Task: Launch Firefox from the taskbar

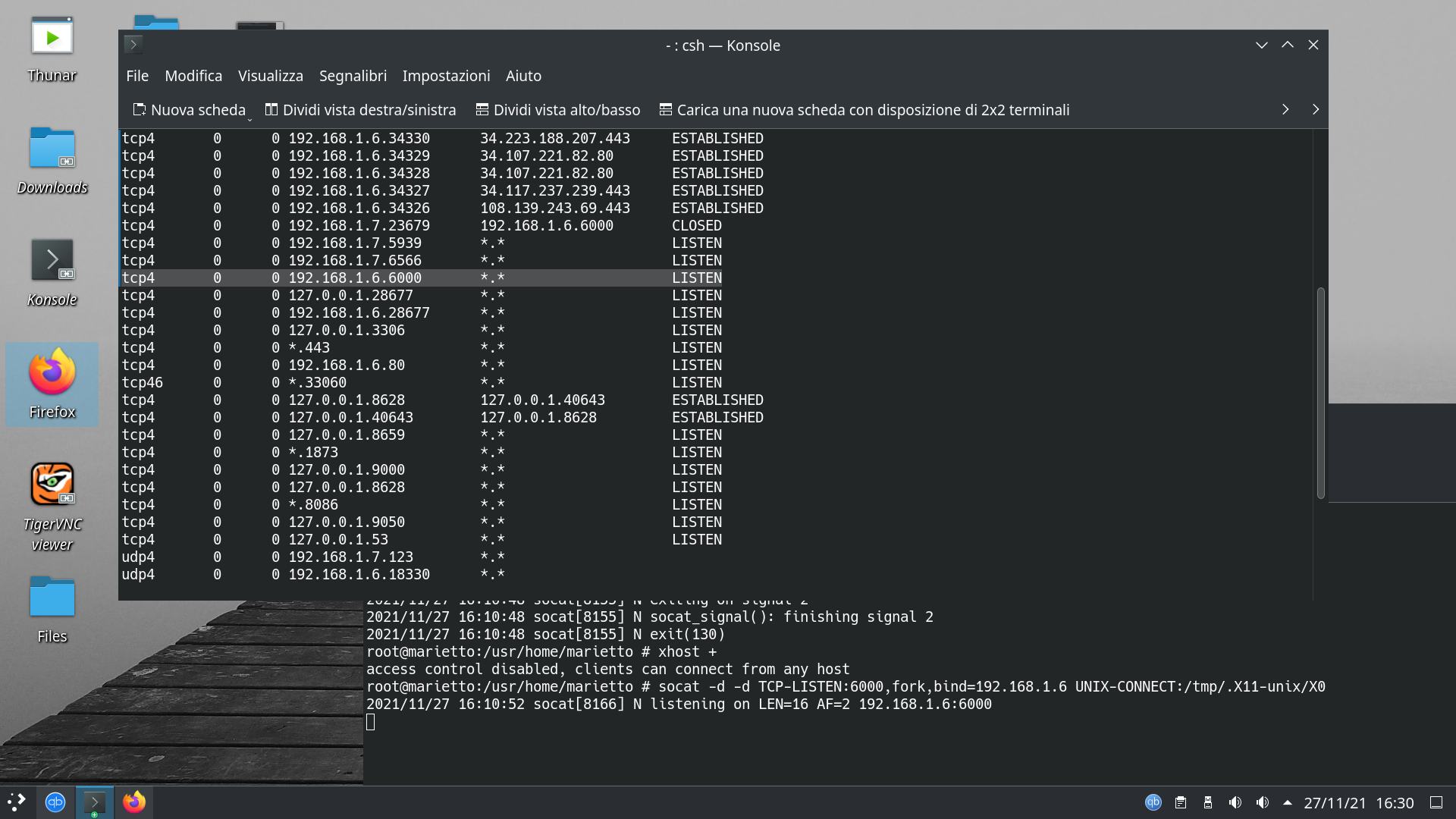Action: [x=134, y=802]
